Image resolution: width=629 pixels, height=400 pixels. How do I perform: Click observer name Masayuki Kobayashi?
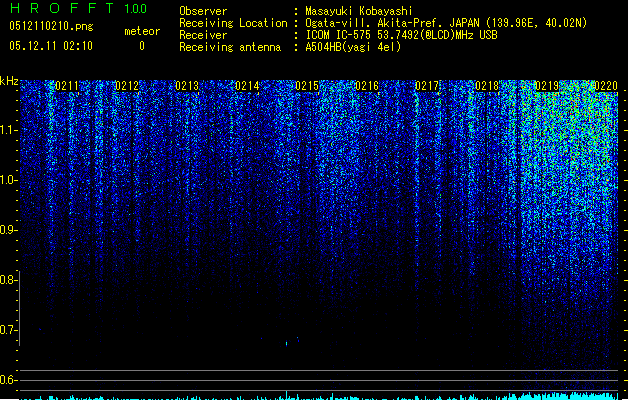(x=359, y=11)
